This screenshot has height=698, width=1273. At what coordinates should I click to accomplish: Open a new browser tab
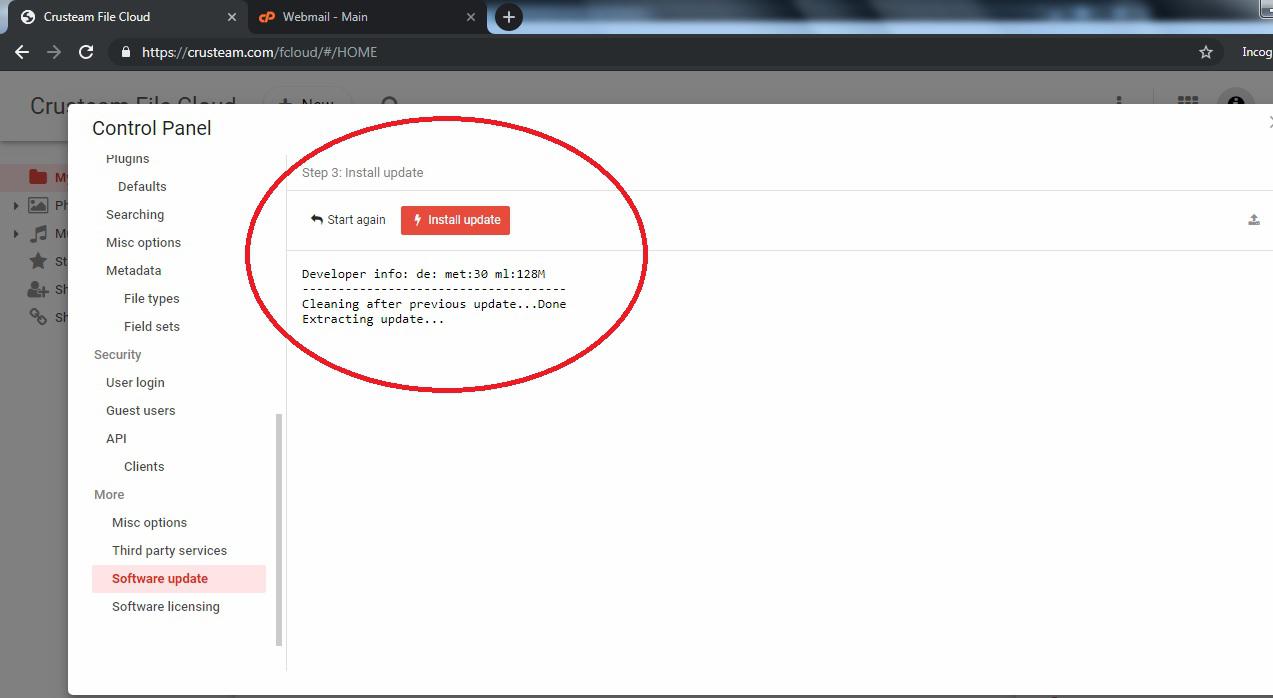(x=509, y=17)
